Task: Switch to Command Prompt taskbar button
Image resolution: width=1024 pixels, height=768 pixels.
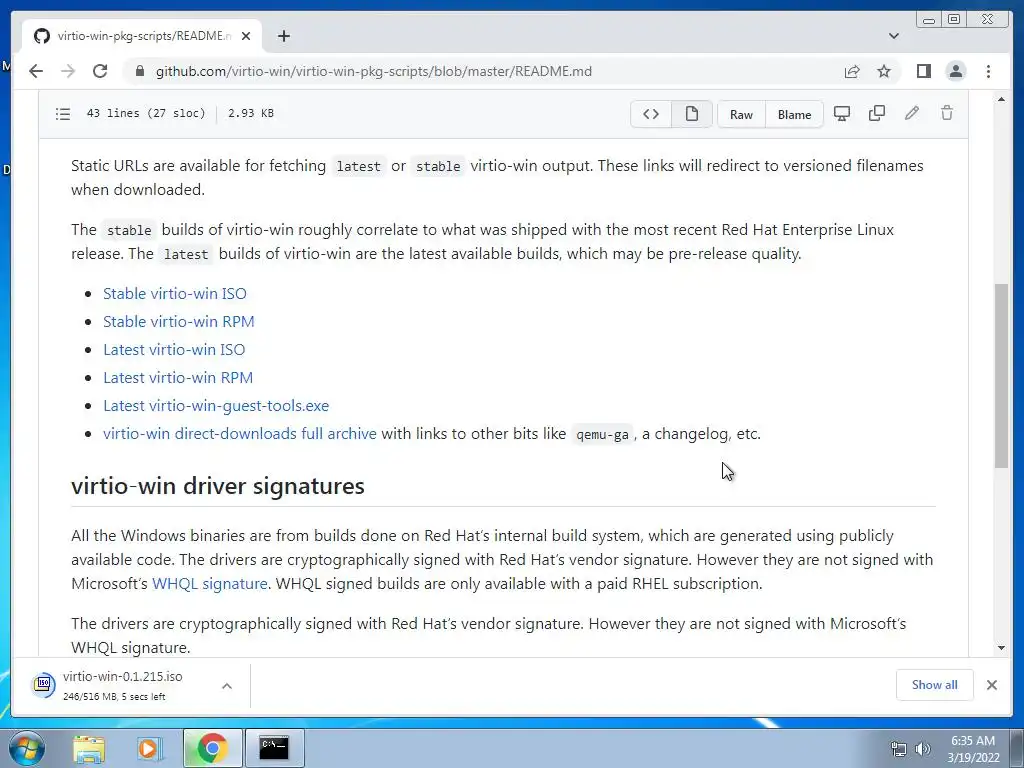Action: pos(274,748)
